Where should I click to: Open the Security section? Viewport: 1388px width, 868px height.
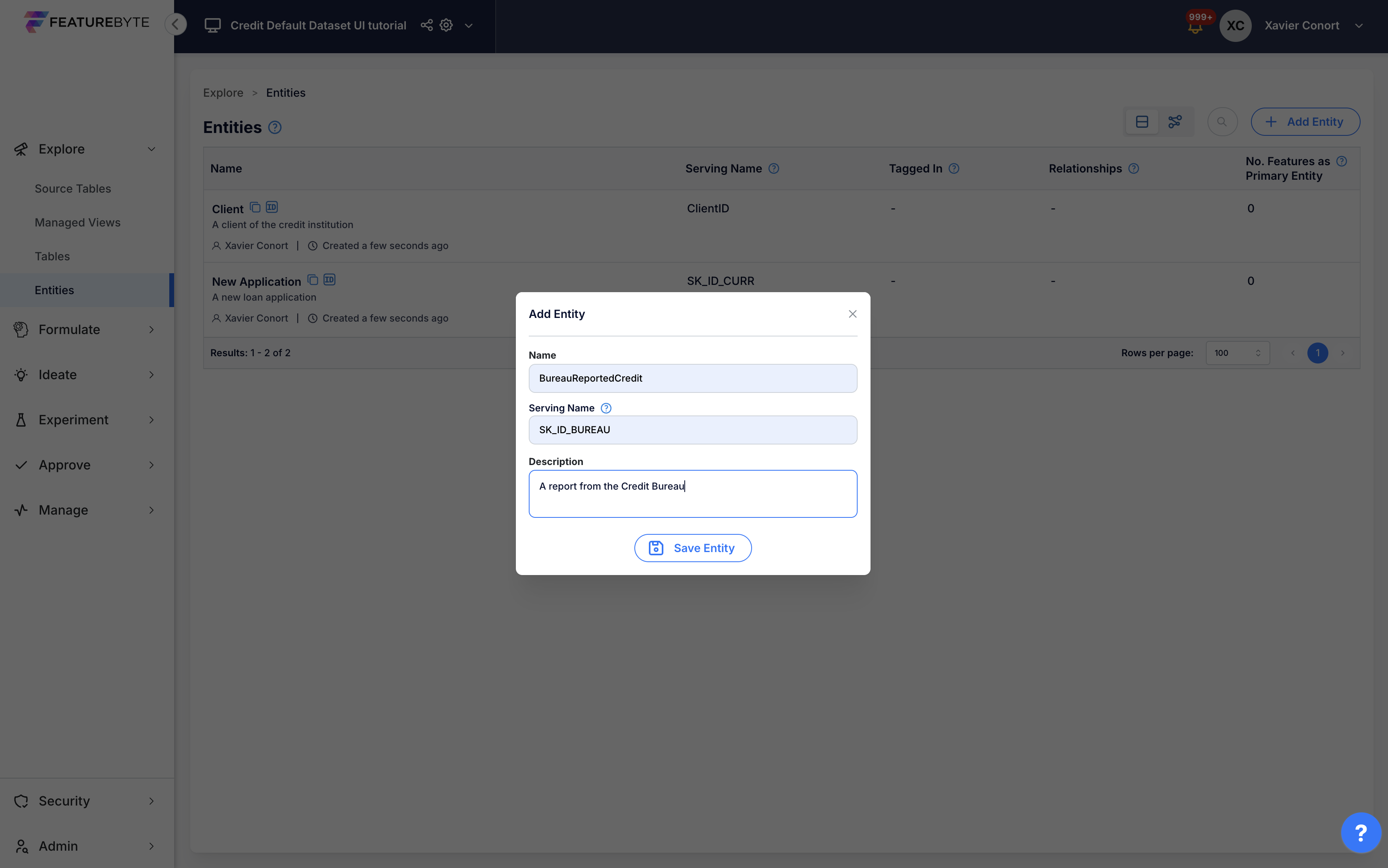pyautogui.click(x=63, y=800)
